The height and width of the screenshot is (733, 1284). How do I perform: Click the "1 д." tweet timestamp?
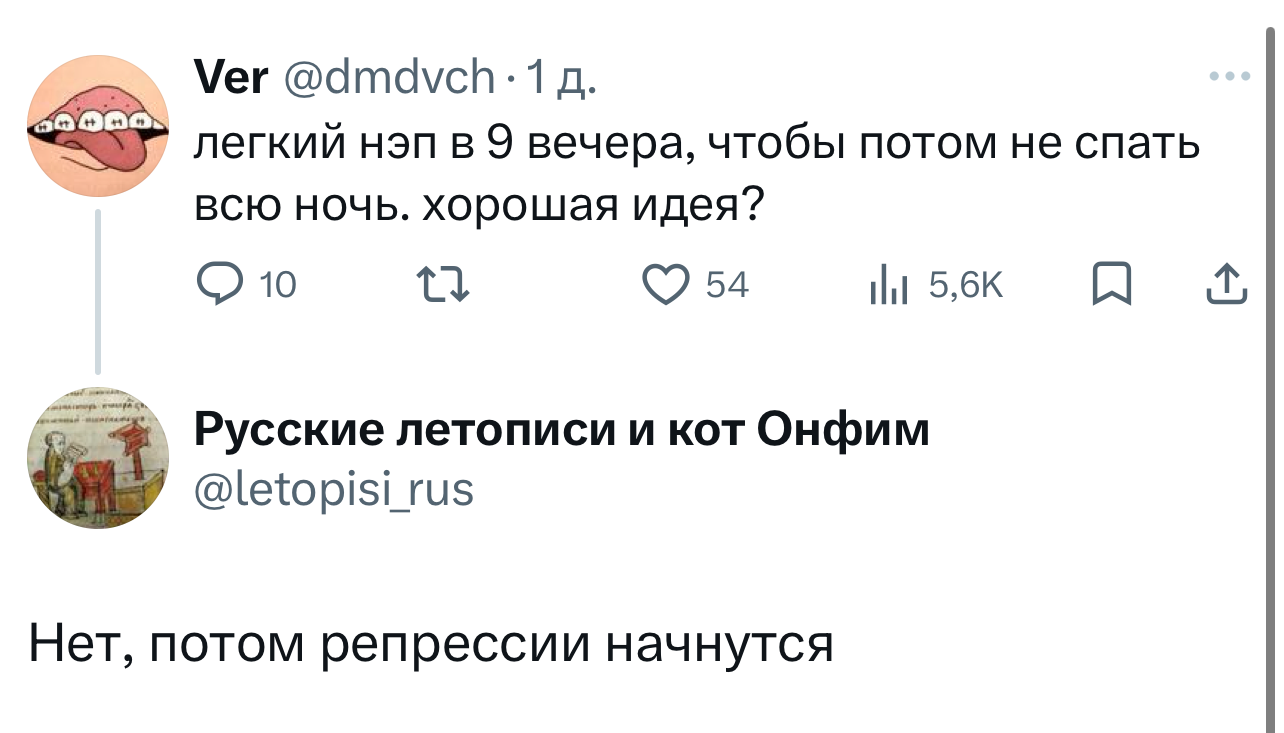(x=562, y=78)
